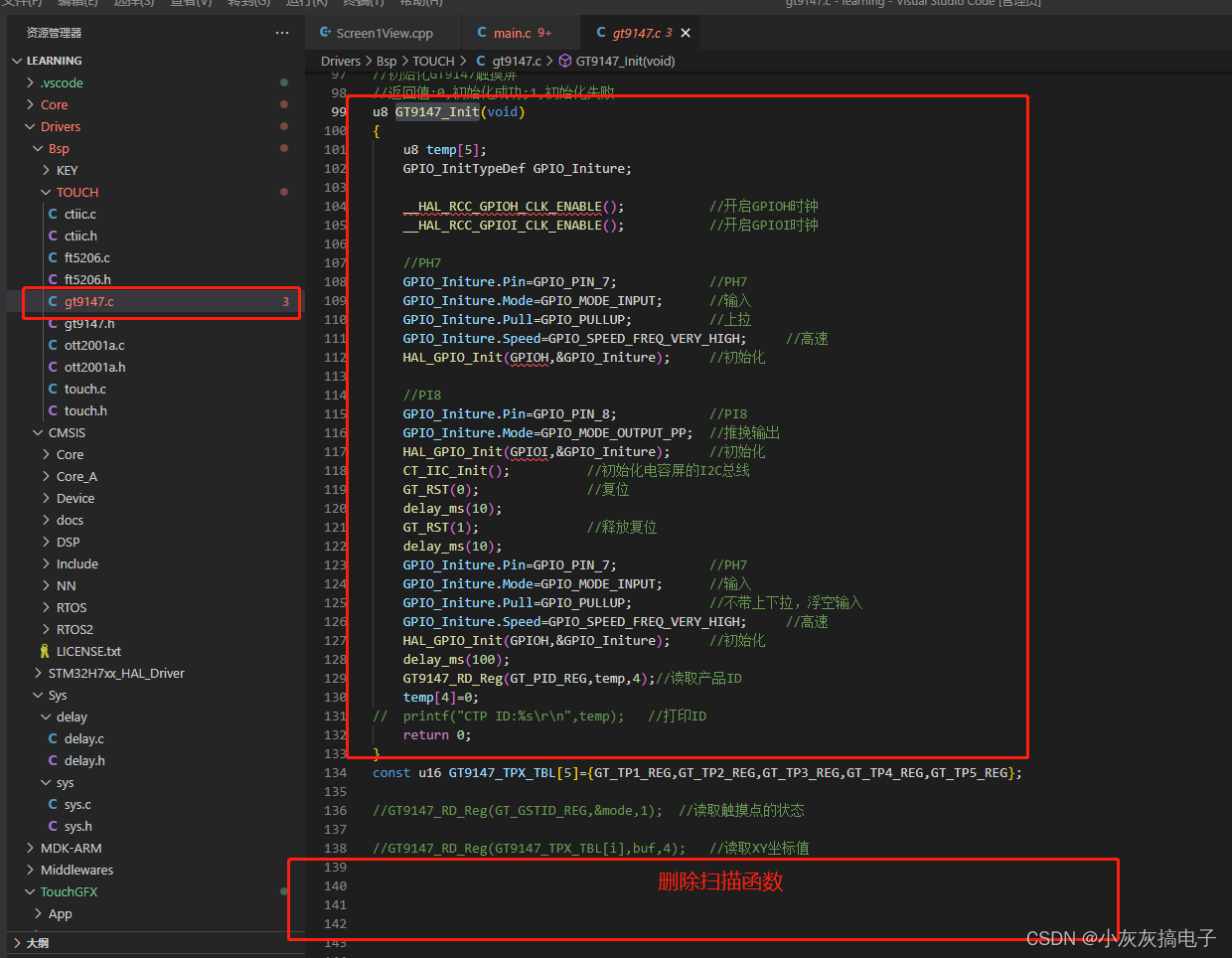
Task: Open ctiic.c file in explorer
Action: 79,214
